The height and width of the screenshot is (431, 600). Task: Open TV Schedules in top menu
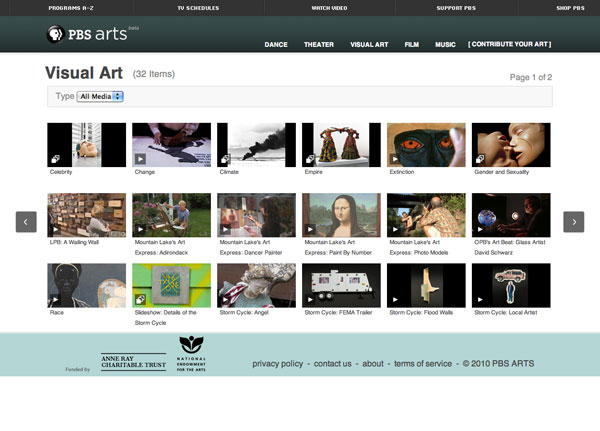198,8
